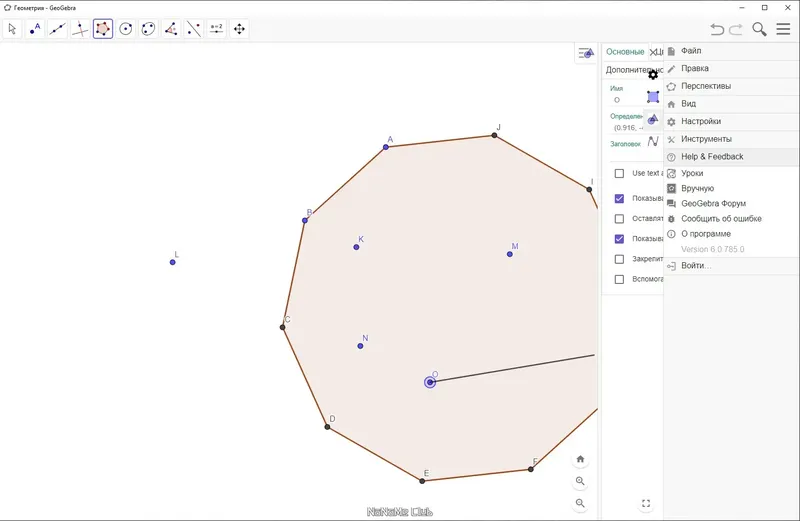This screenshot has height=521, width=800.
Task: Uncheck the second 'Показыва...' checkbox
Action: [x=619, y=239]
